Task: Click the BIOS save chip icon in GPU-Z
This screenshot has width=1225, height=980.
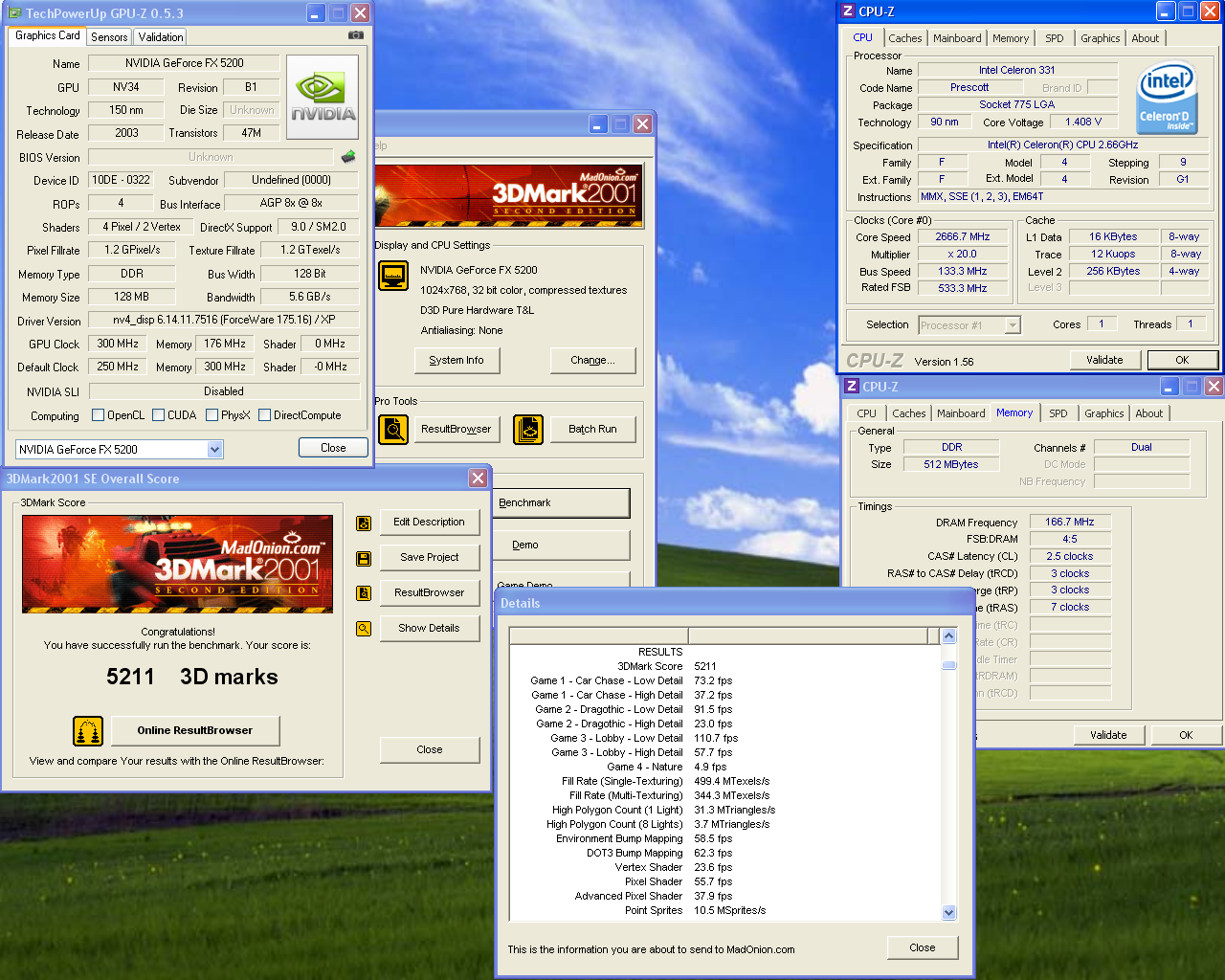Action: pyautogui.click(x=348, y=156)
